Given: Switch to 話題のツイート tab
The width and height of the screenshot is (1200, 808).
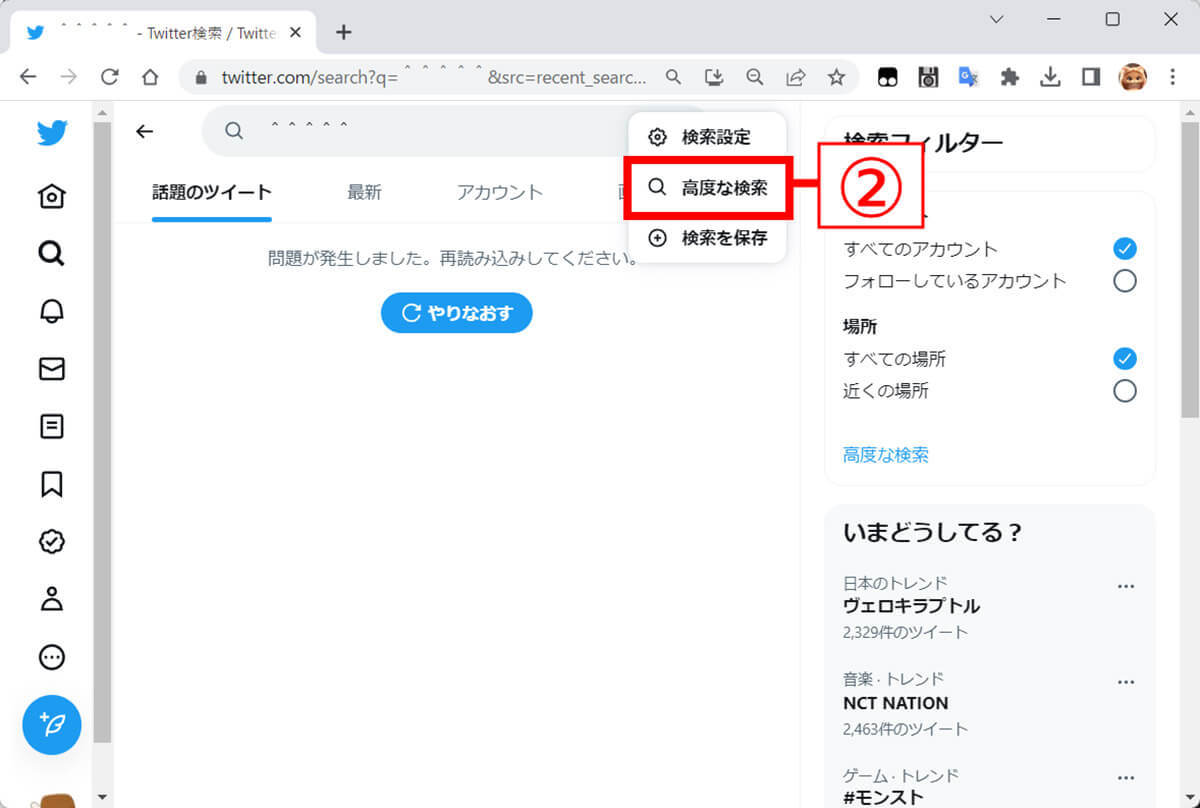Looking at the screenshot, I should tap(212, 193).
